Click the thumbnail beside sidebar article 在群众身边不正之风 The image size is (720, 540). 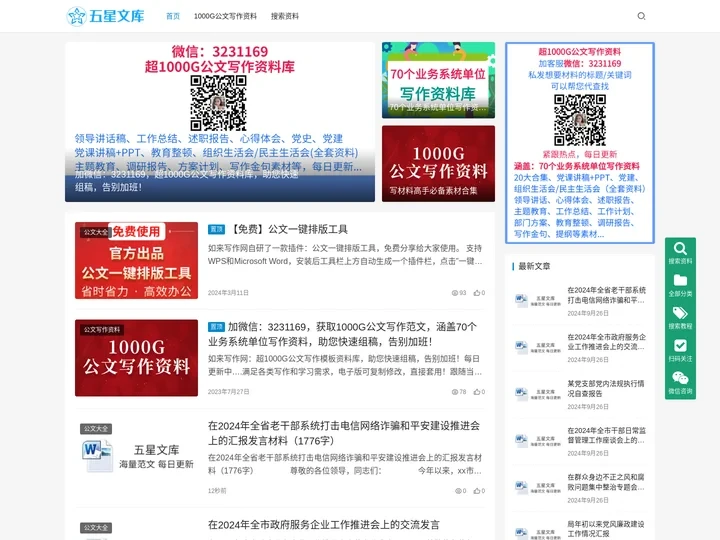pyautogui.click(x=537, y=487)
